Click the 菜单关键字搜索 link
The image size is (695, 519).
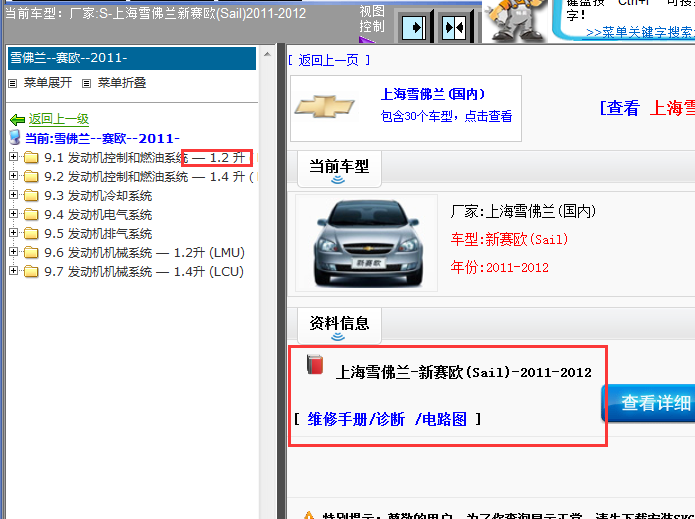pyautogui.click(x=640, y=32)
